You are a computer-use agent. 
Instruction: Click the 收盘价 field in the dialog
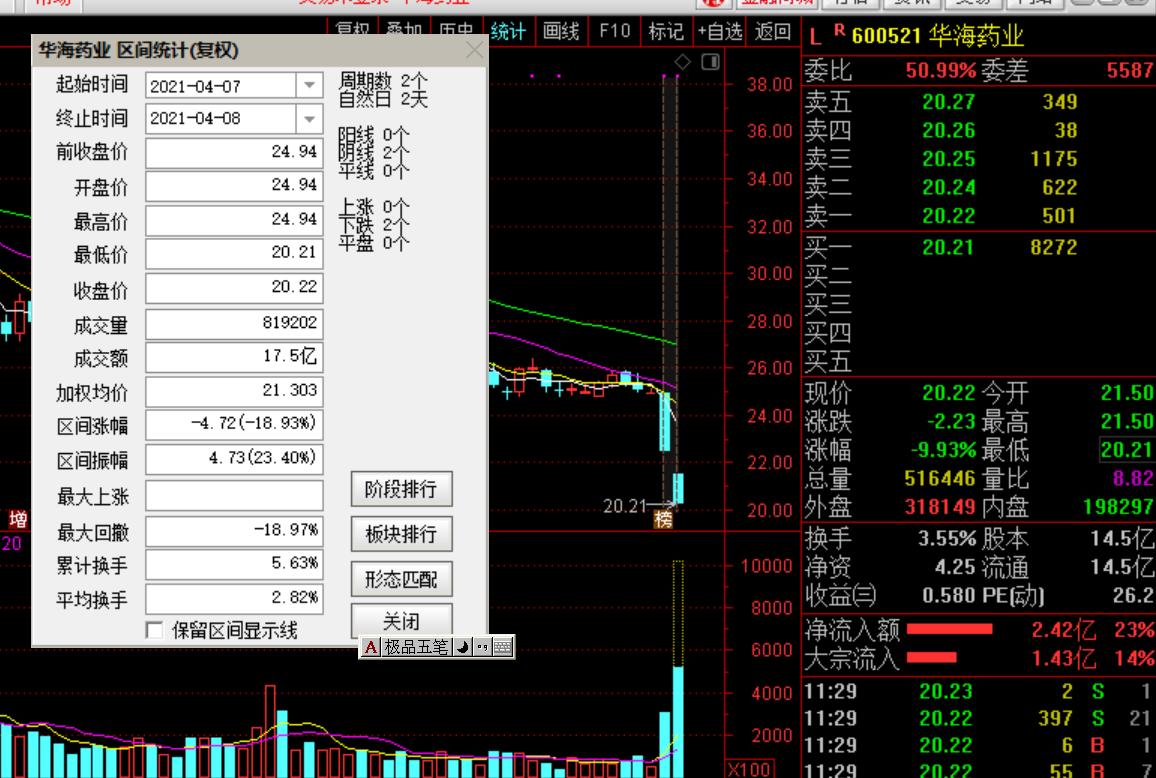point(234,288)
